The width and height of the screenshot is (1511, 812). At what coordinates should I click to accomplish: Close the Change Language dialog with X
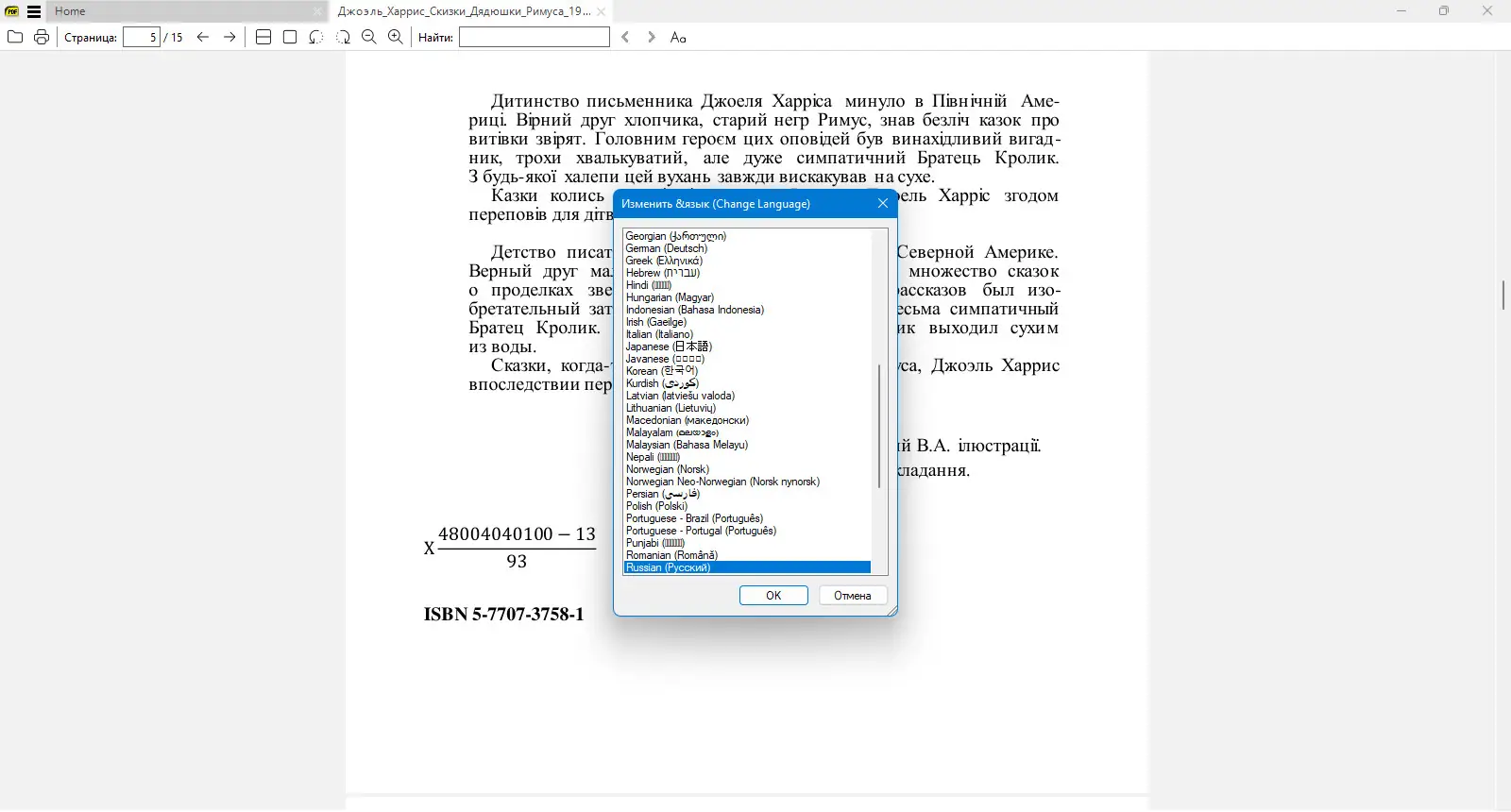click(x=883, y=203)
